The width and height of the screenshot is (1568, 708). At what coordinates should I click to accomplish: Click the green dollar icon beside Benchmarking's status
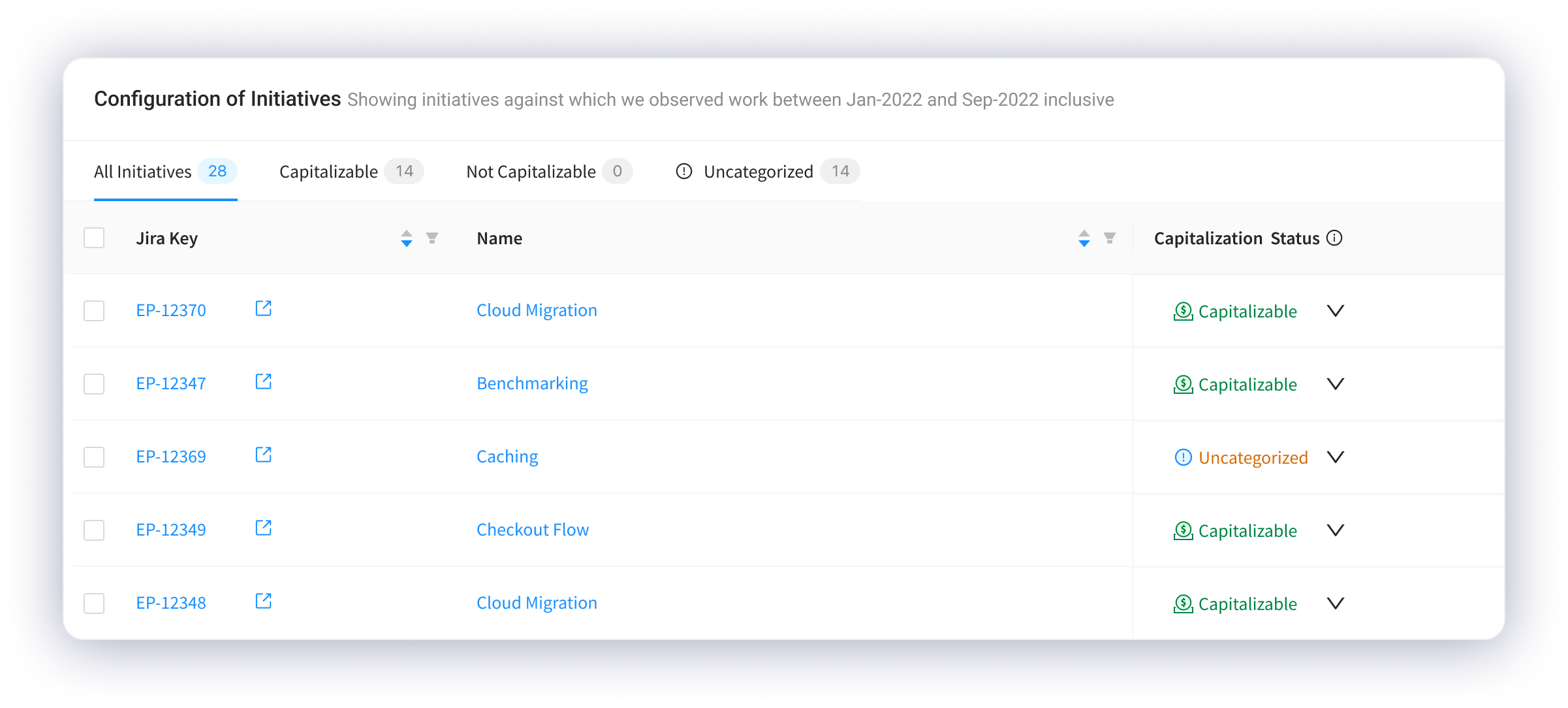tap(1182, 385)
